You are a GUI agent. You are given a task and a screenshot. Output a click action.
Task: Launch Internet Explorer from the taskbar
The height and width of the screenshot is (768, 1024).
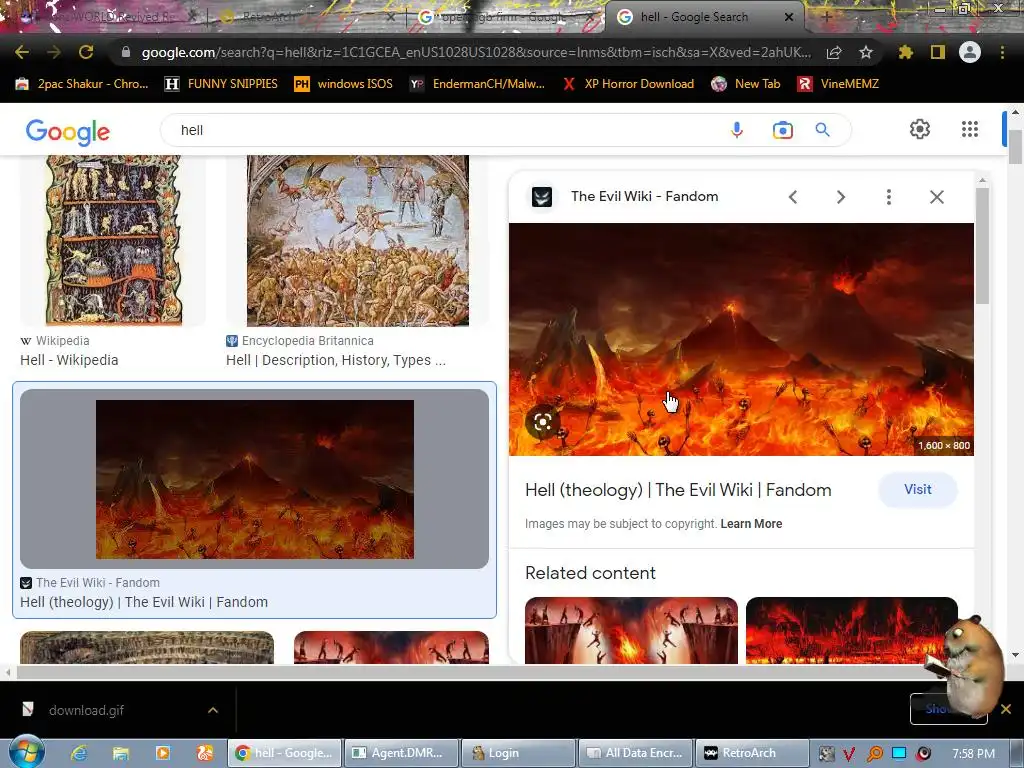point(78,753)
